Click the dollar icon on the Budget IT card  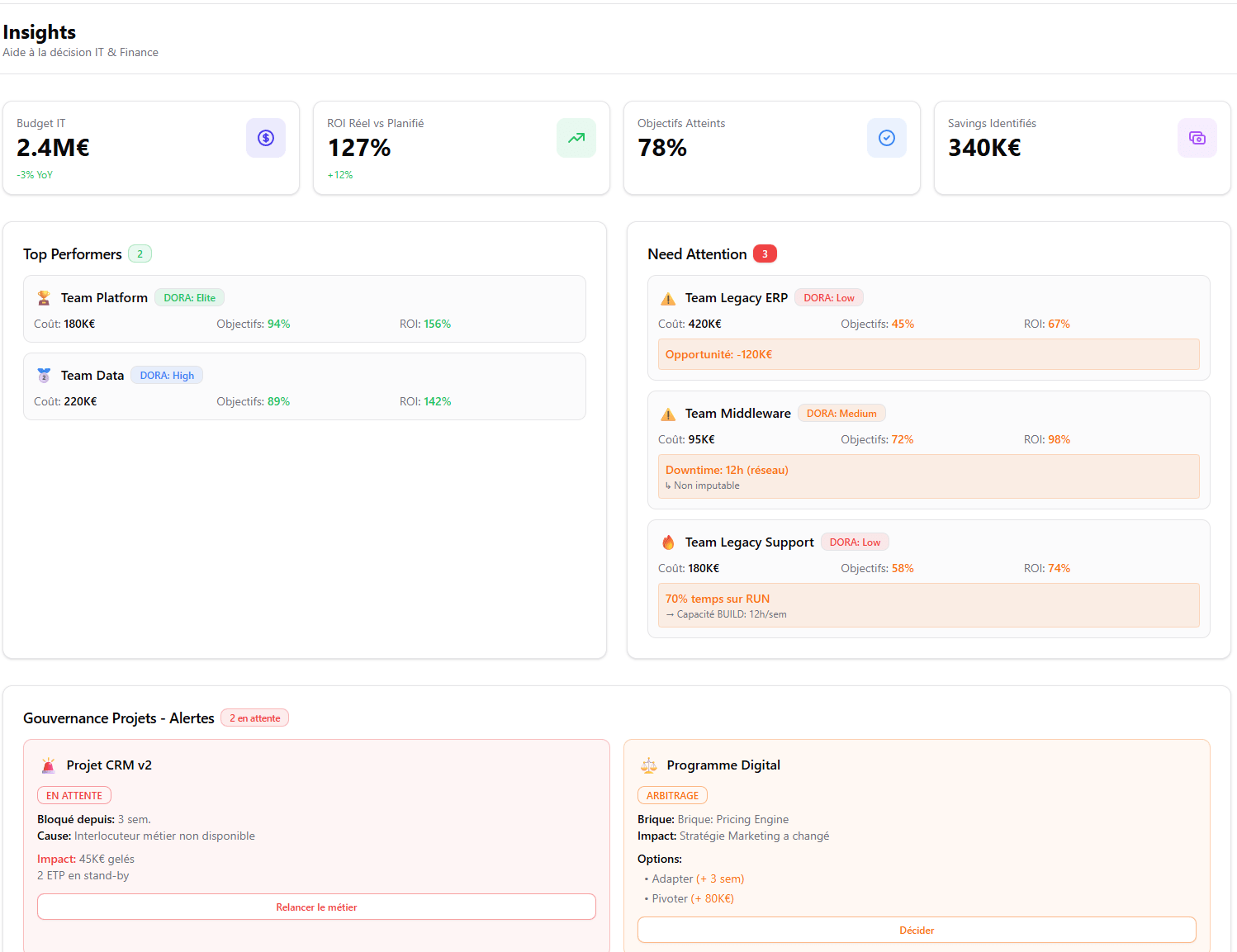265,138
